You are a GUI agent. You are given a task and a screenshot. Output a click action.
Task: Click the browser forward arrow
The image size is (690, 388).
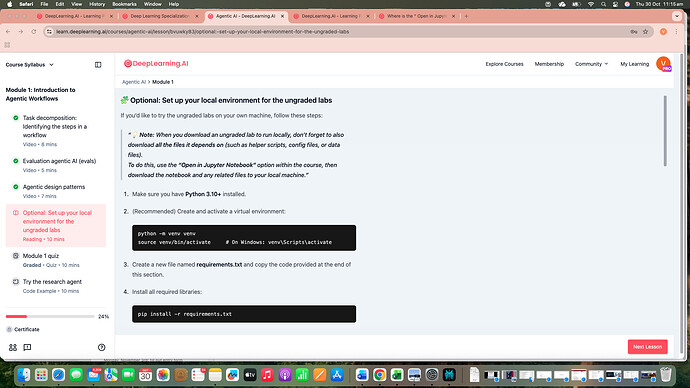pos(21,32)
